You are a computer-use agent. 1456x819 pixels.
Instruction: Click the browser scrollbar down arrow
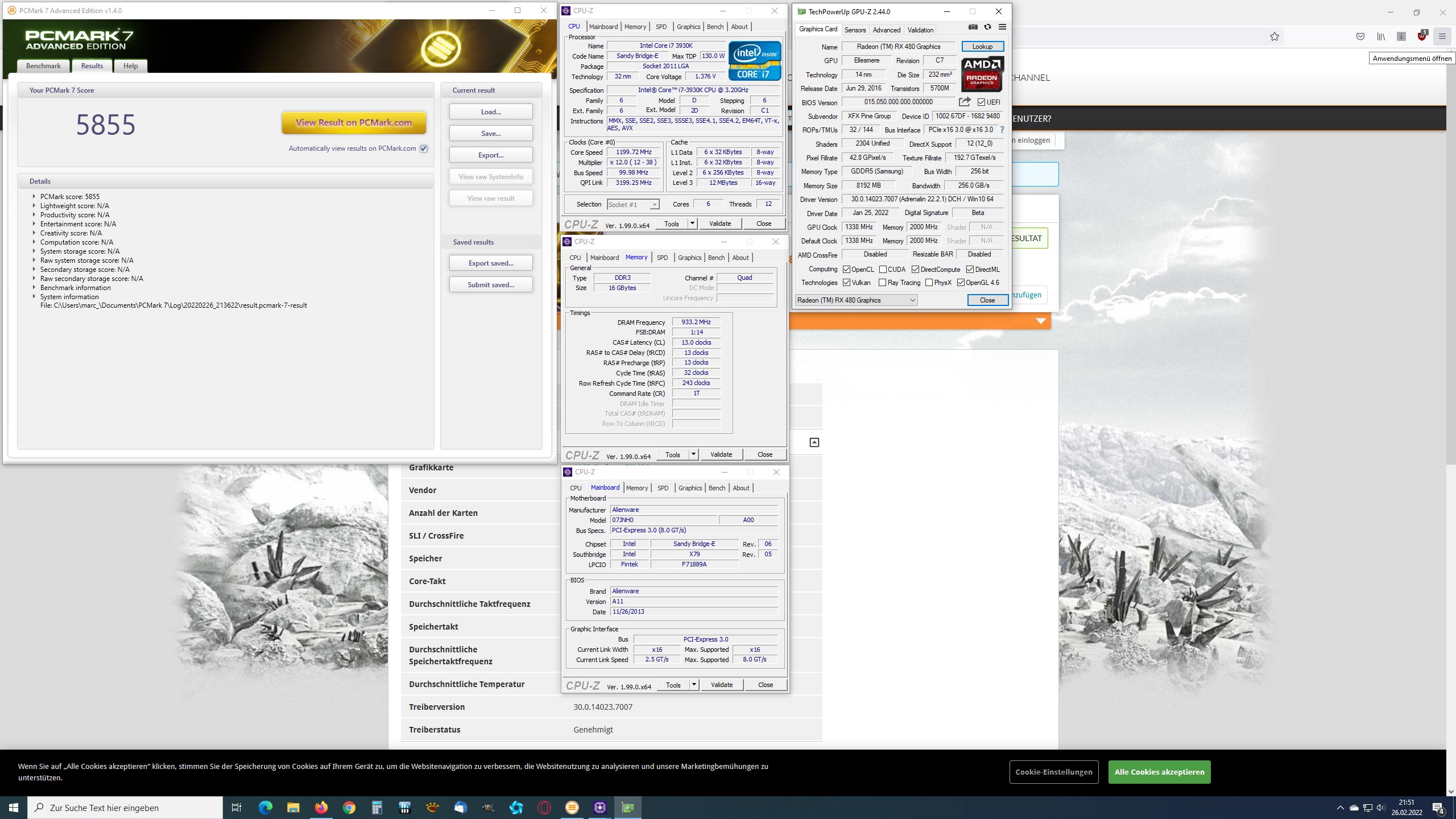coord(1451,791)
